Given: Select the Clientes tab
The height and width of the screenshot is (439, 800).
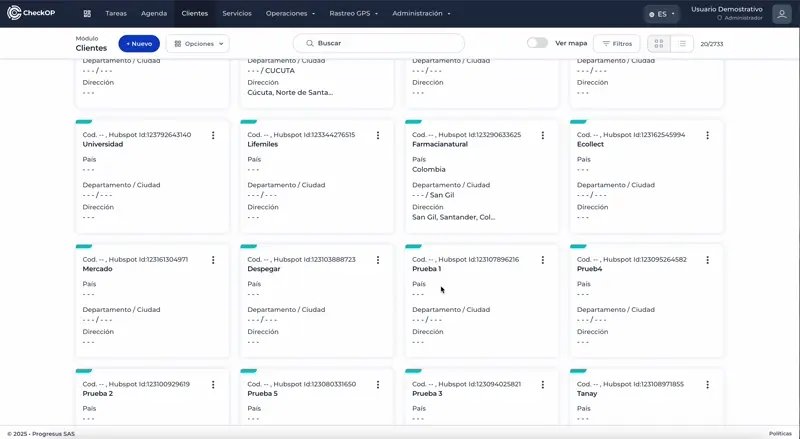Looking at the screenshot, I should (195, 14).
